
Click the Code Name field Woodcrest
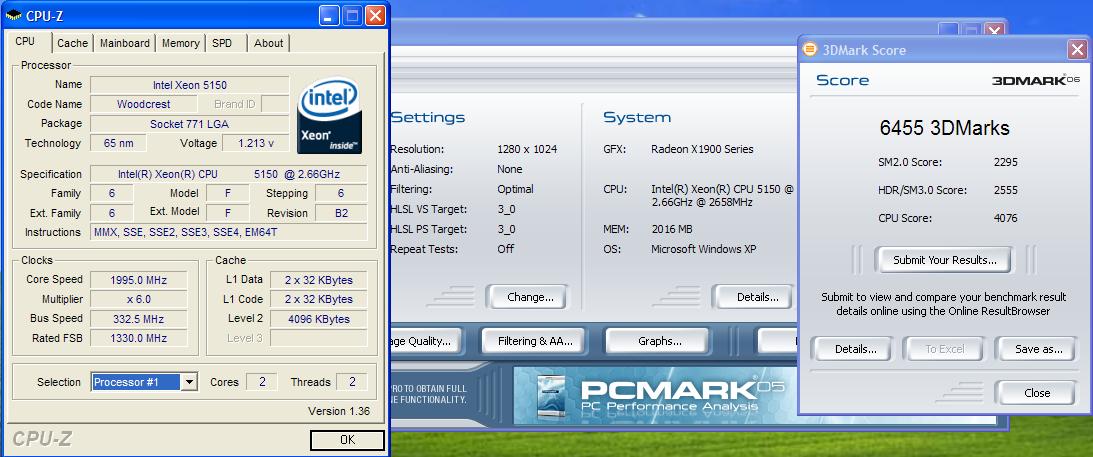(x=144, y=104)
